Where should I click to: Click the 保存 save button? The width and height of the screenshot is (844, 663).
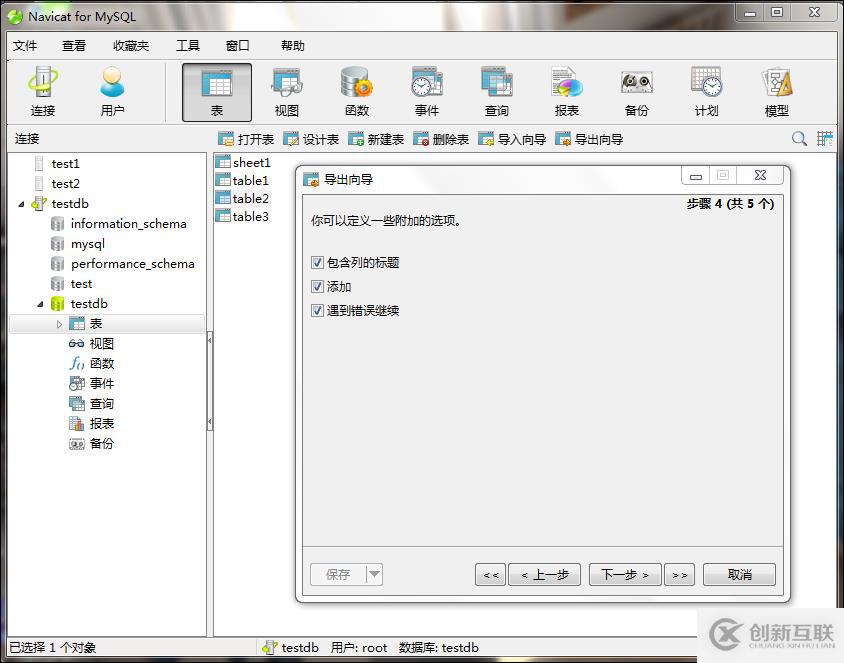point(339,574)
